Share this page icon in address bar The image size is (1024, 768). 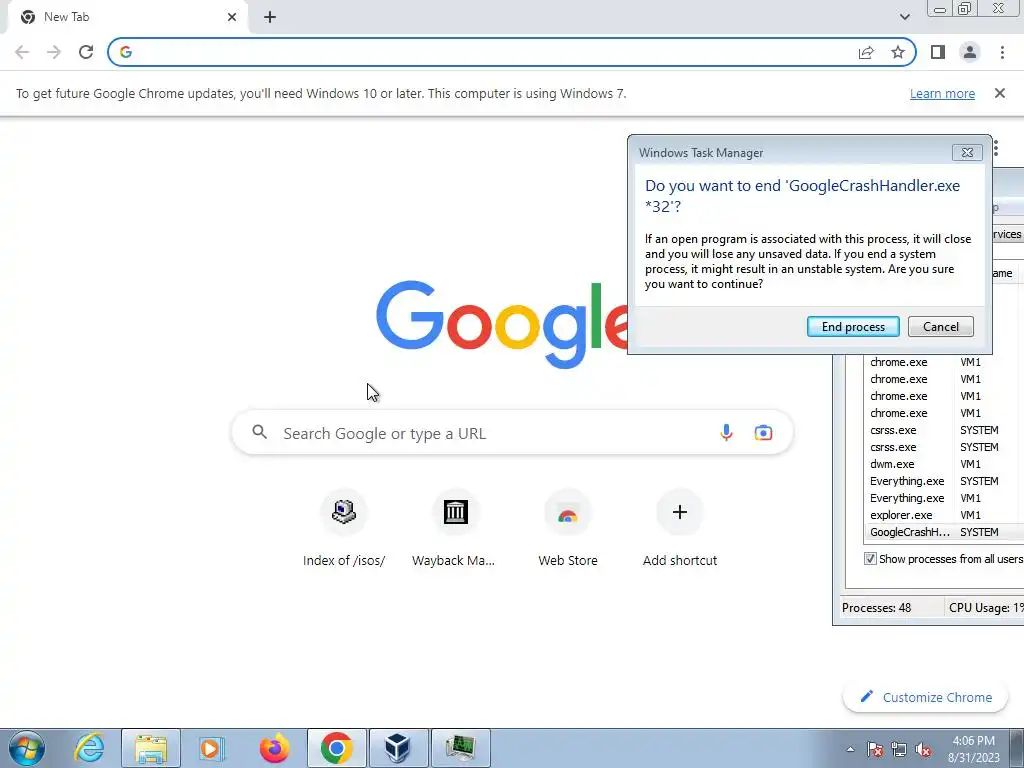click(866, 52)
